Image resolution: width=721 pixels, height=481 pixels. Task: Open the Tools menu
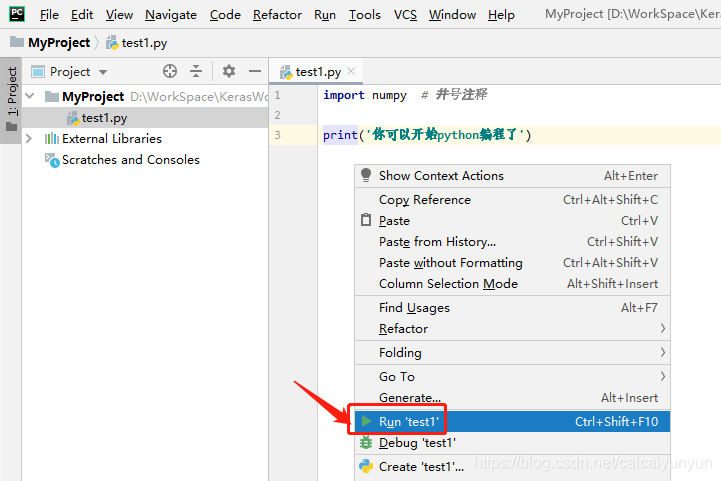pyautogui.click(x=365, y=15)
